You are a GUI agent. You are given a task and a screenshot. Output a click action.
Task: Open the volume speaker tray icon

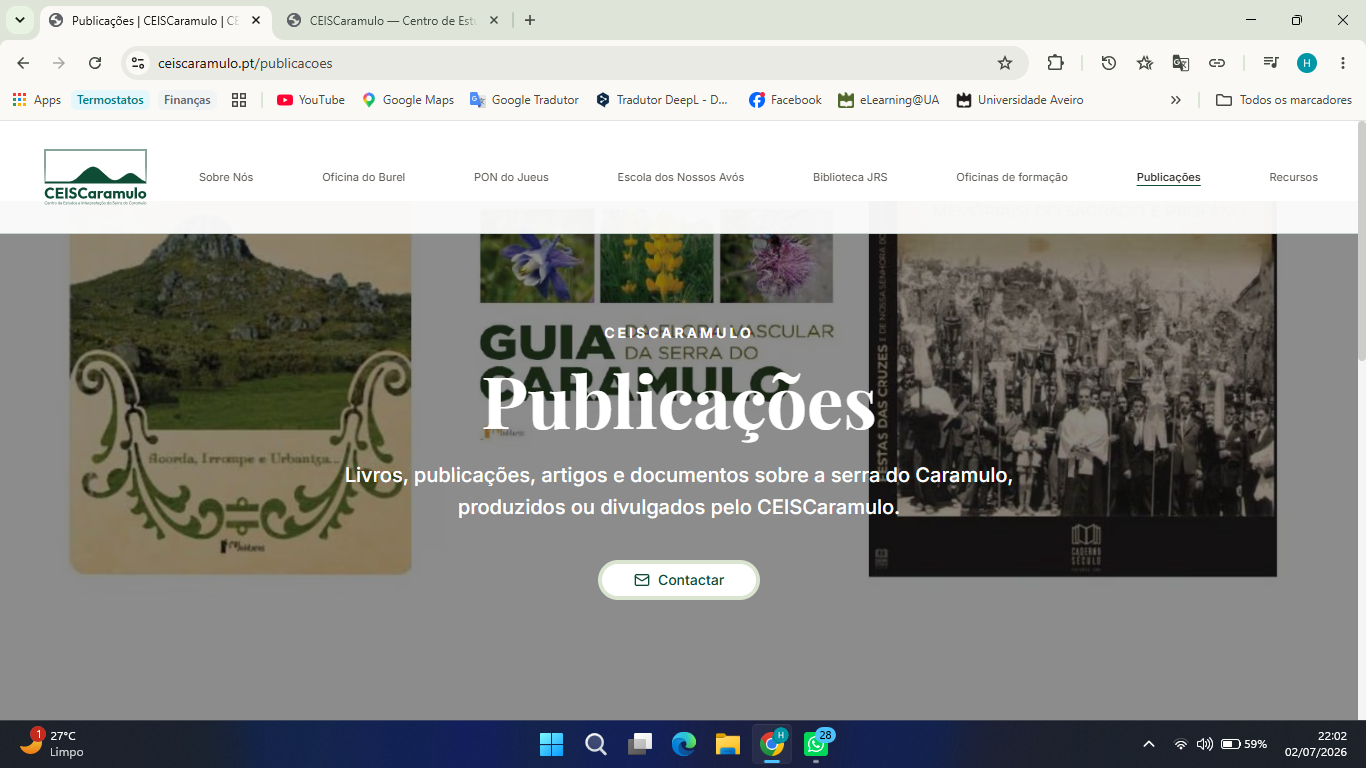[x=1204, y=744]
